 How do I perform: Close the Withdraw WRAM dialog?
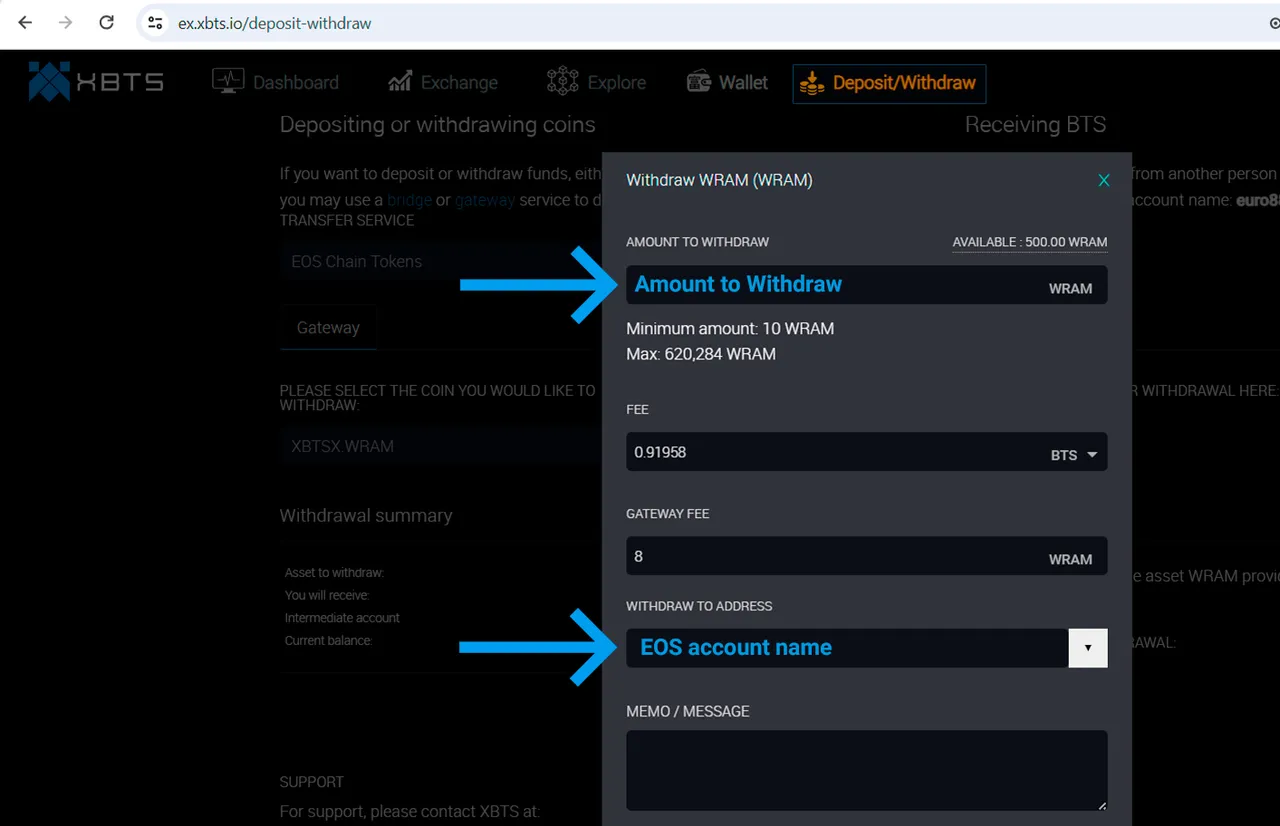[x=1104, y=180]
